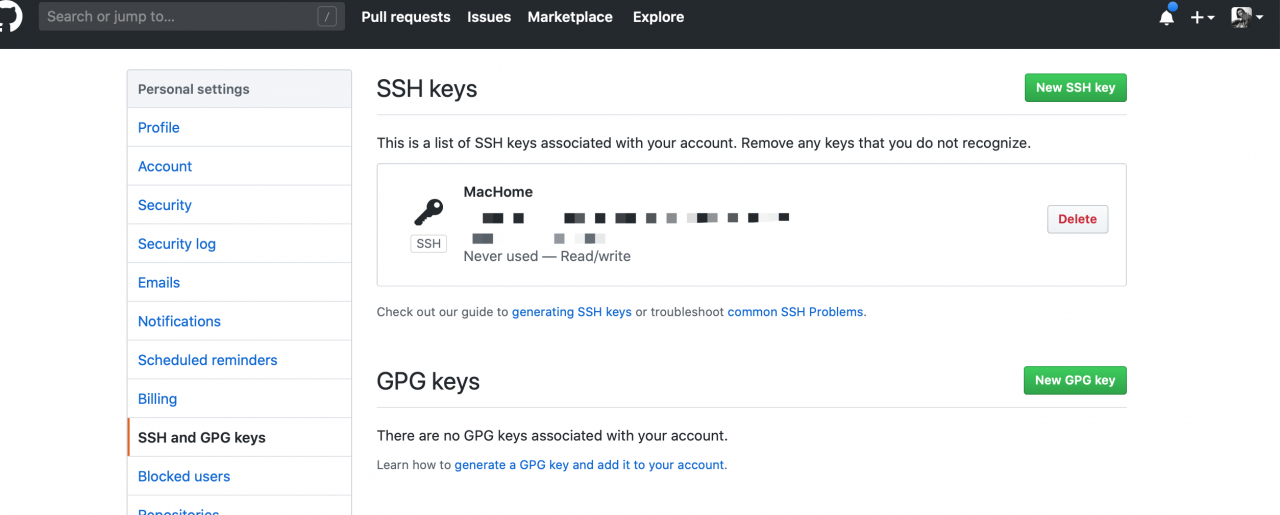The width and height of the screenshot is (1280, 515).
Task: Open the notifications bell icon
Action: 1167,17
